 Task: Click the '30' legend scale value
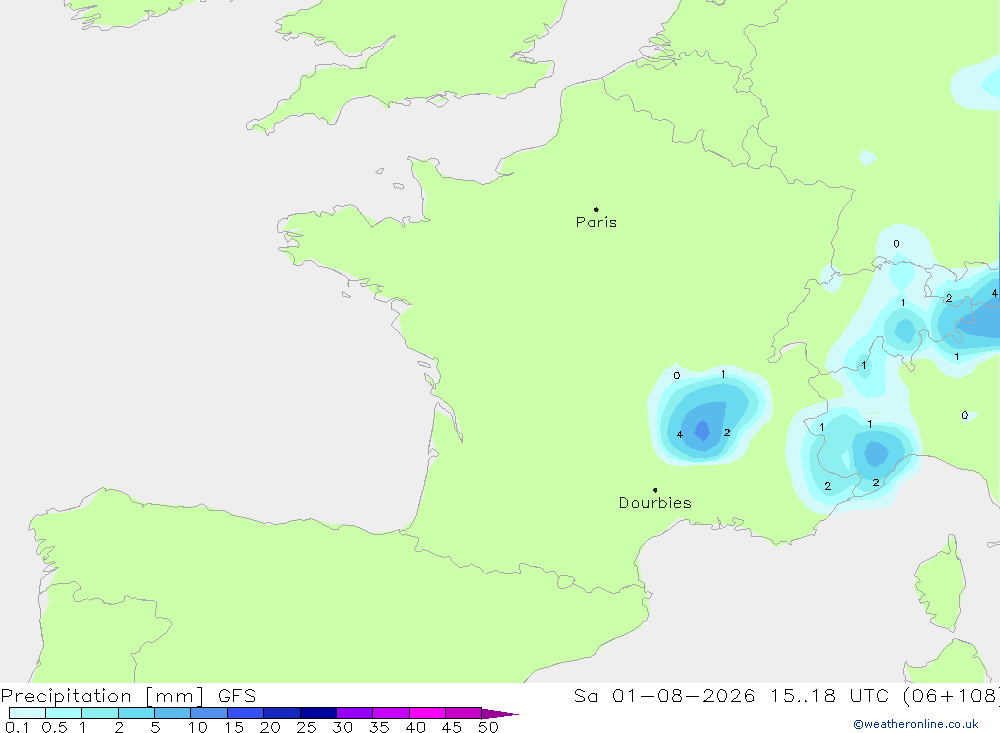coord(343,727)
